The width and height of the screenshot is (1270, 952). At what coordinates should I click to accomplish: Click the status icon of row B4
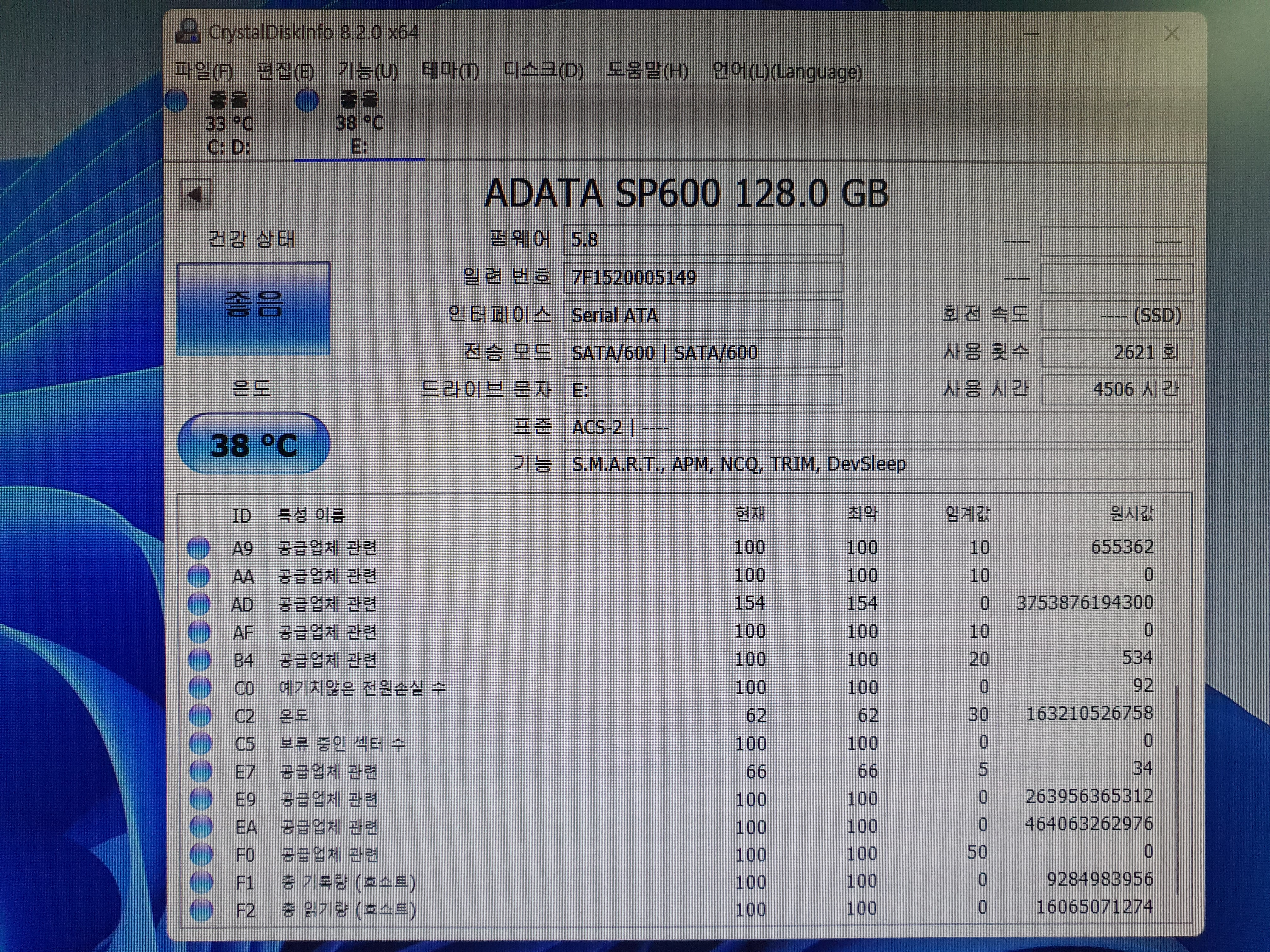[200, 660]
